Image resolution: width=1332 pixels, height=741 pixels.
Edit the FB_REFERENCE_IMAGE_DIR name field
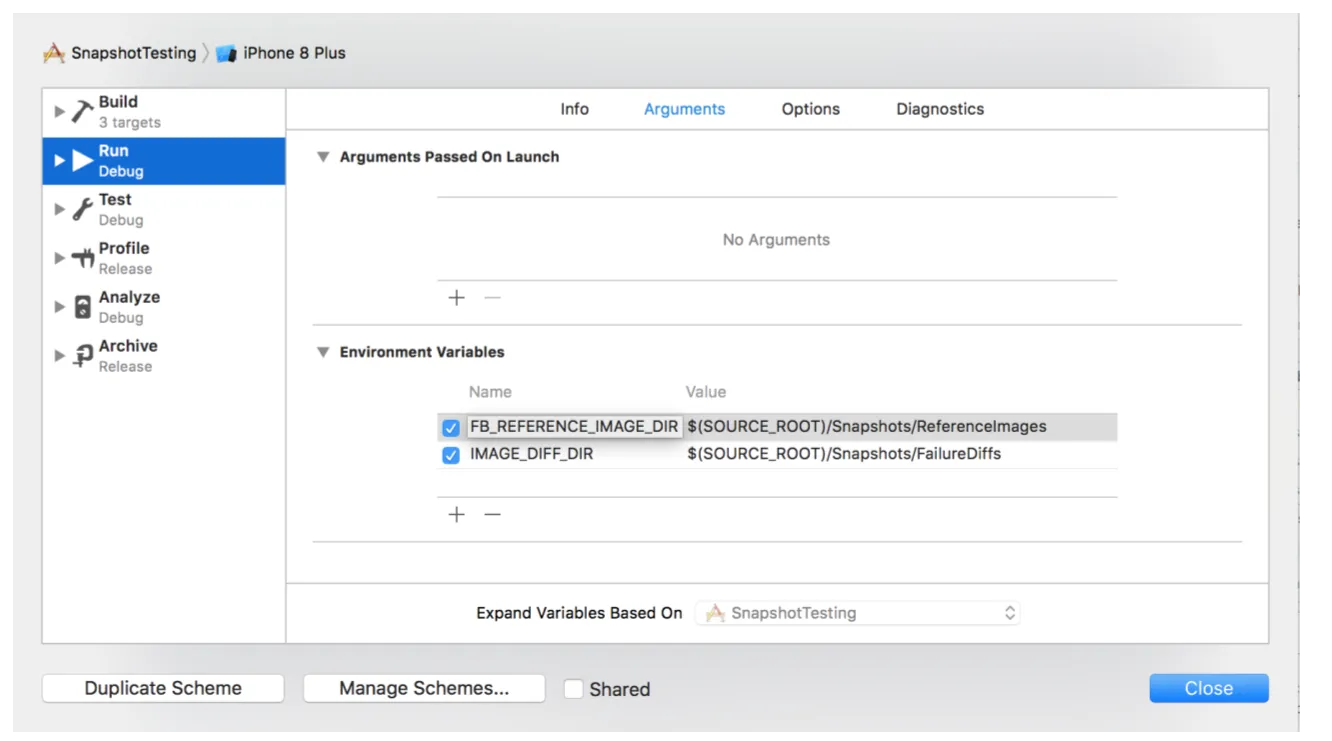[x=574, y=427]
